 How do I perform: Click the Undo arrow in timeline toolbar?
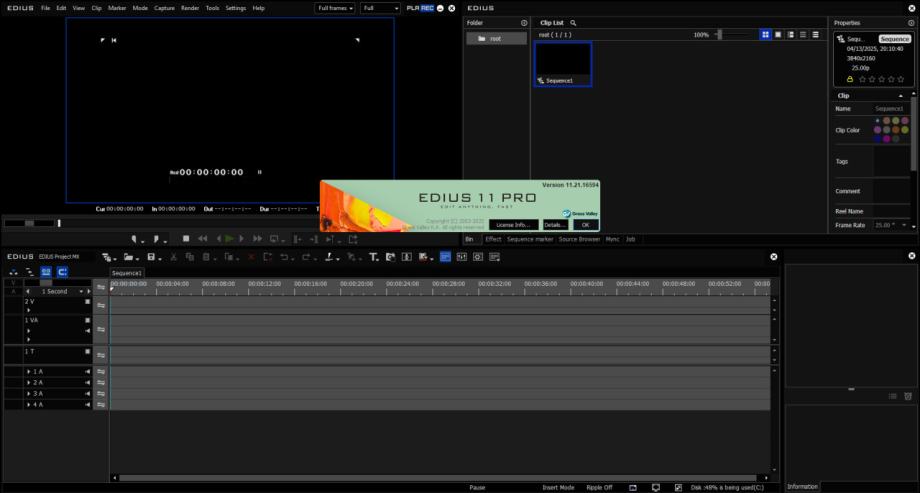pos(284,257)
